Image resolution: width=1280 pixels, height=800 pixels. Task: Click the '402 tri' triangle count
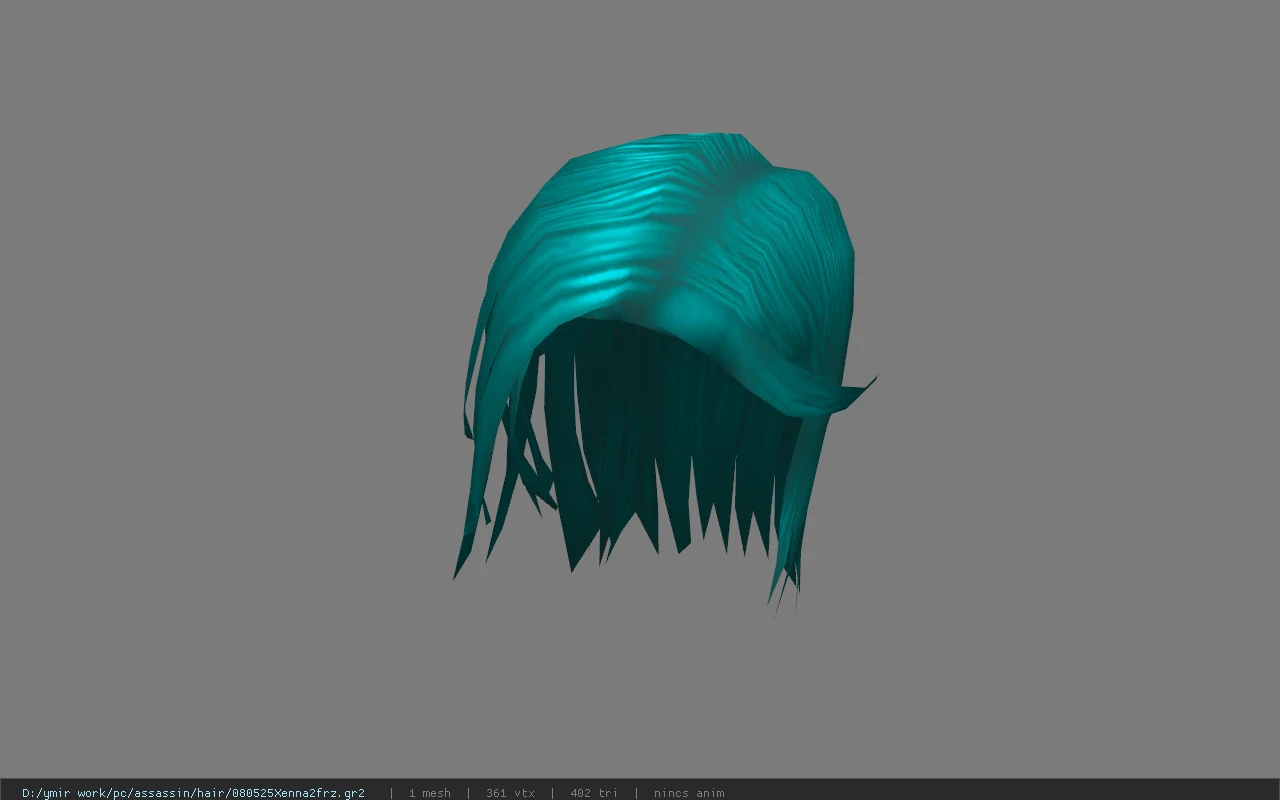click(x=594, y=793)
